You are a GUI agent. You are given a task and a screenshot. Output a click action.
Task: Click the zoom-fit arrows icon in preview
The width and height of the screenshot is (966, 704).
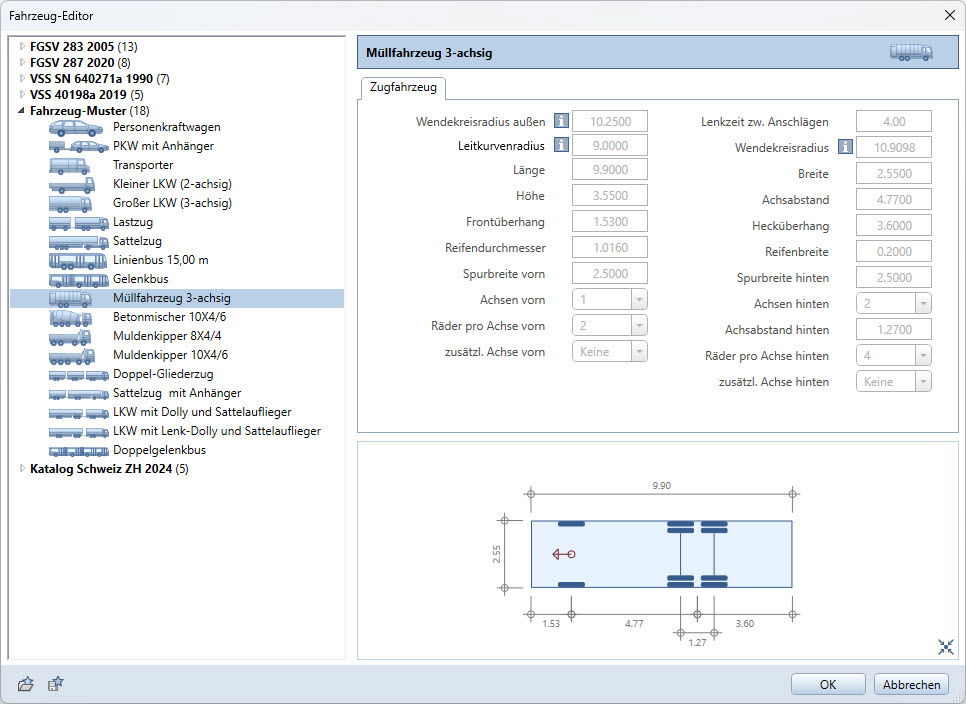coord(946,647)
